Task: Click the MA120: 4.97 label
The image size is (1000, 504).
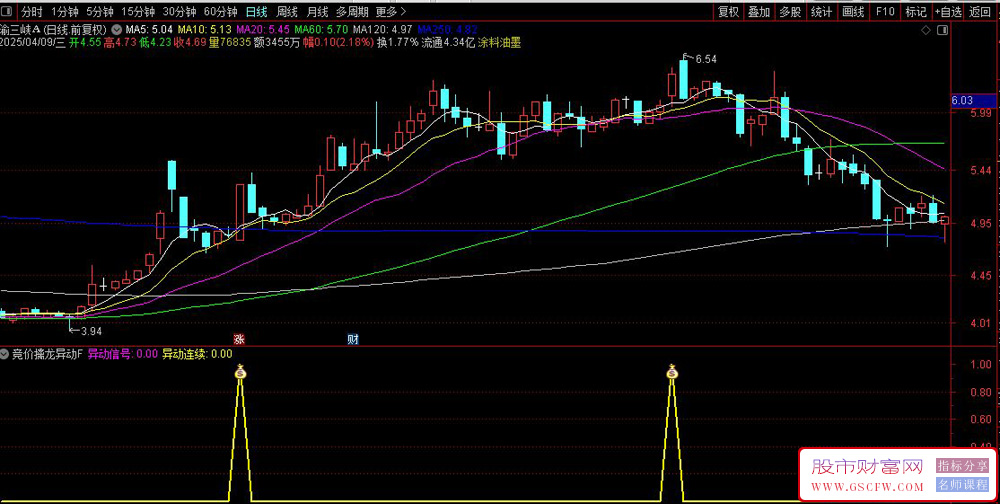Action: tap(383, 29)
